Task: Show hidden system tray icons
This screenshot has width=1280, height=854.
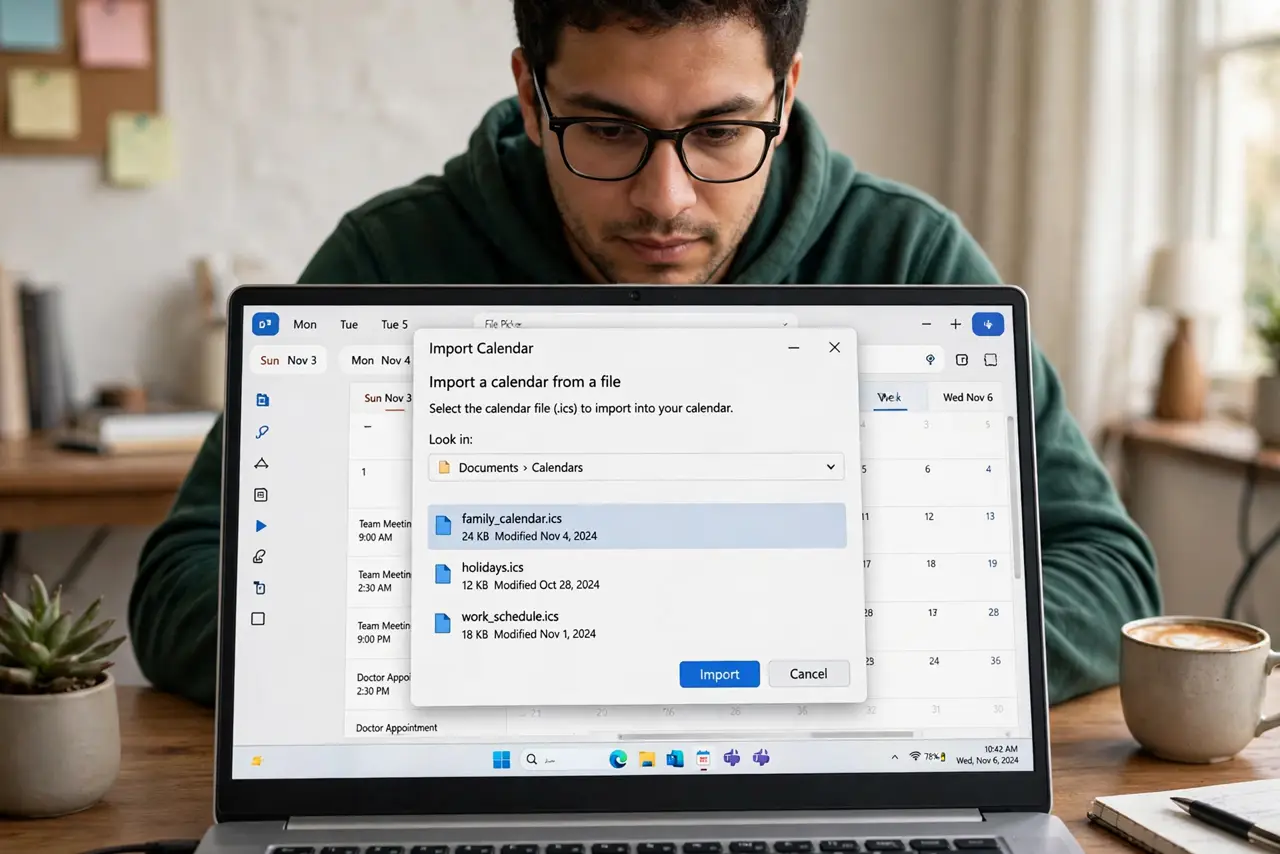Action: (894, 758)
